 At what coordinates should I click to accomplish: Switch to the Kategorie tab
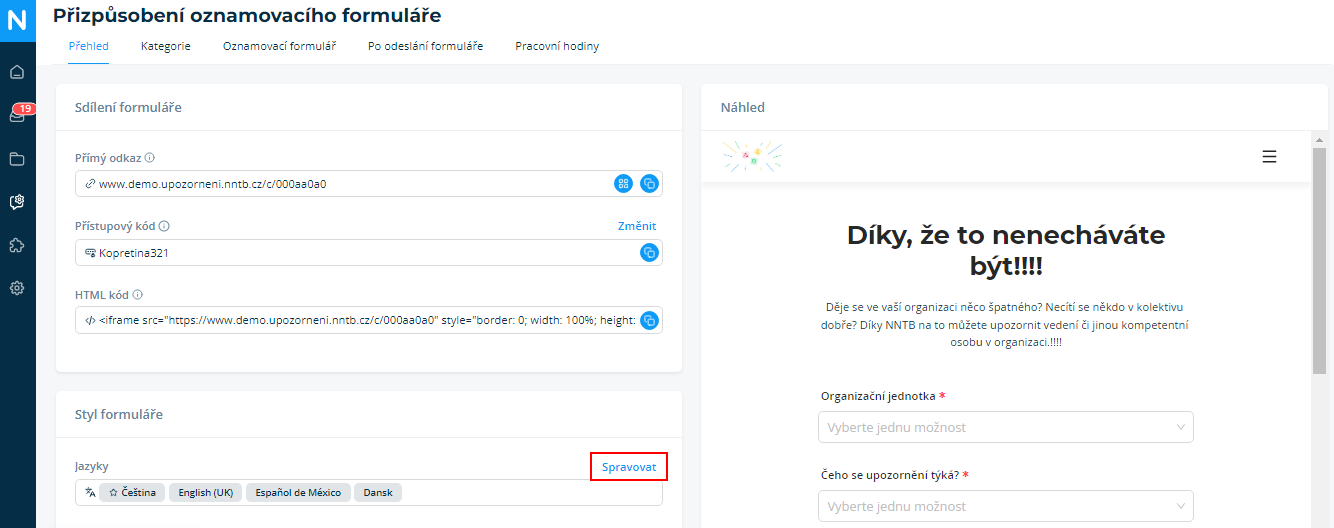coord(166,46)
